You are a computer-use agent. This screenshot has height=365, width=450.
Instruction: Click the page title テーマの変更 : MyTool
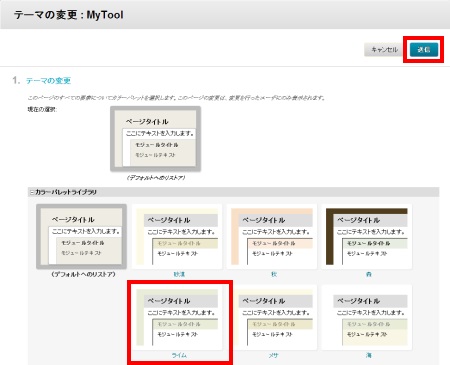tap(69, 15)
